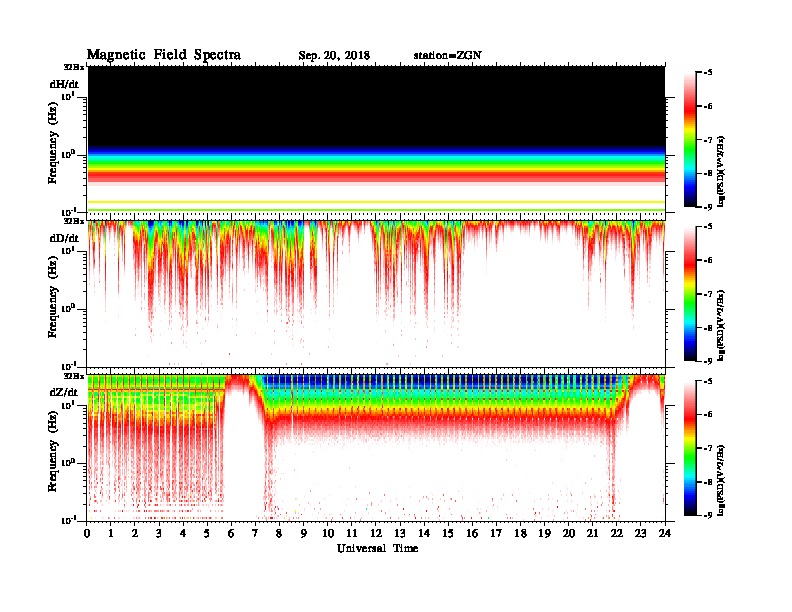Click hour tick label 15 on time axis
This screenshot has height=612, width=792.
pyautogui.click(x=448, y=533)
